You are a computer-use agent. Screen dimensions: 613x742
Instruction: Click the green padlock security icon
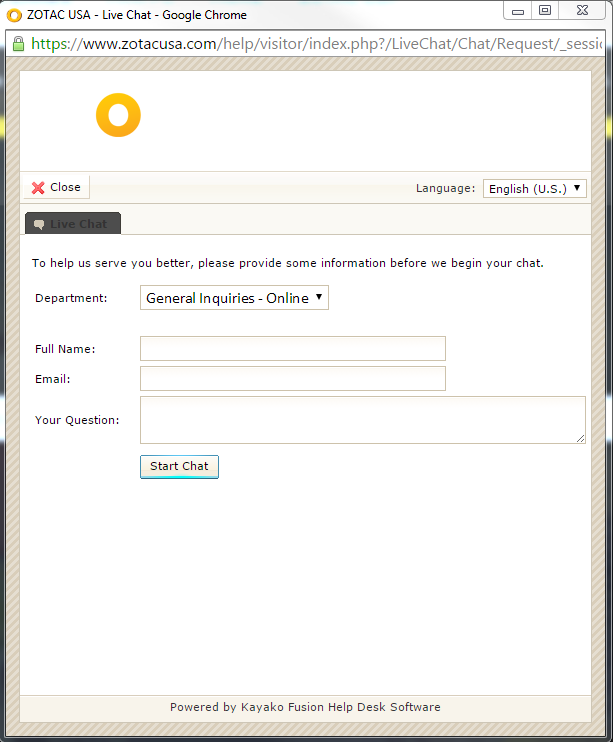click(18, 44)
